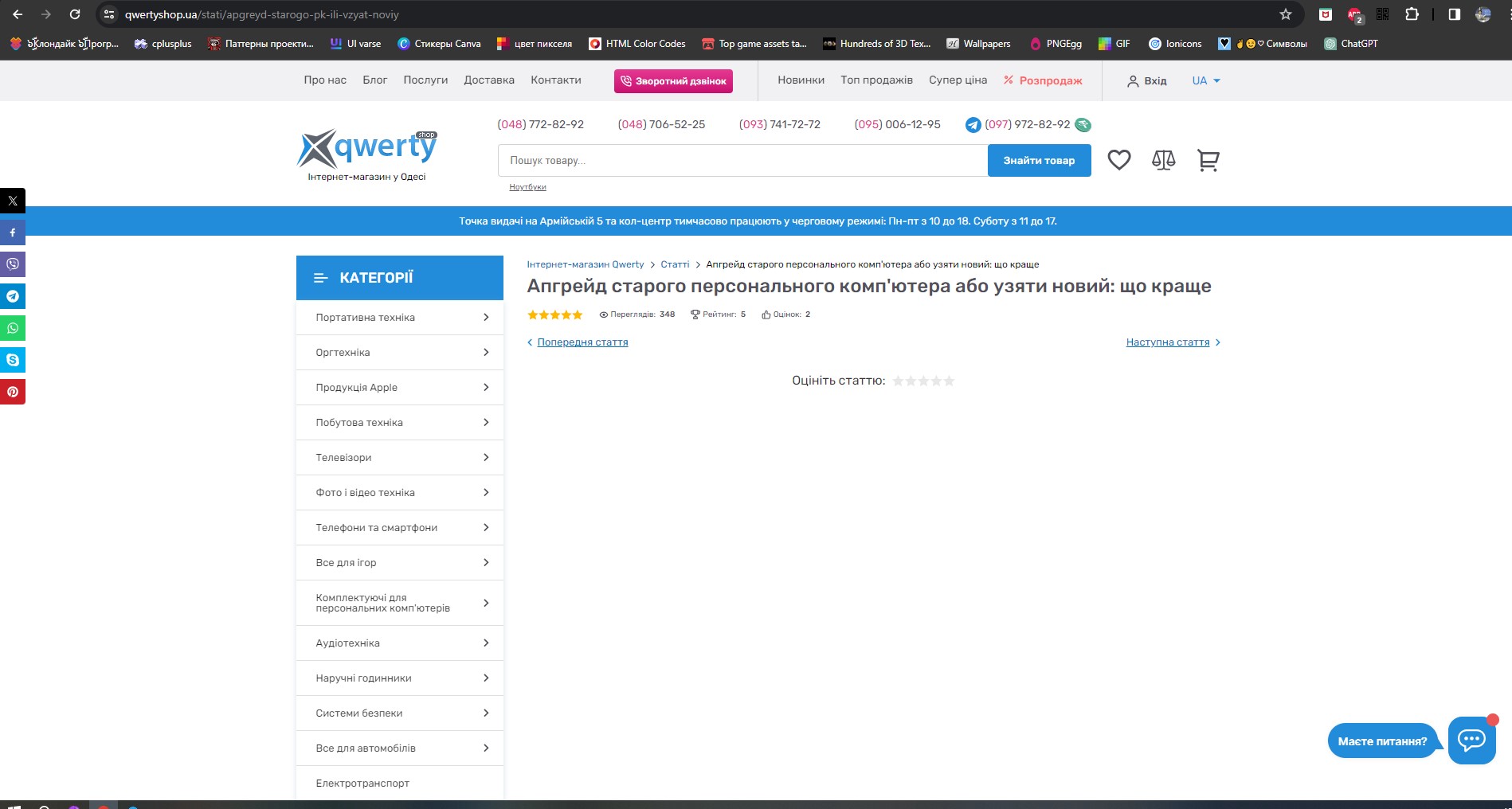The width and height of the screenshot is (1512, 809).
Task: Open the wishlist heart icon
Action: (1118, 160)
